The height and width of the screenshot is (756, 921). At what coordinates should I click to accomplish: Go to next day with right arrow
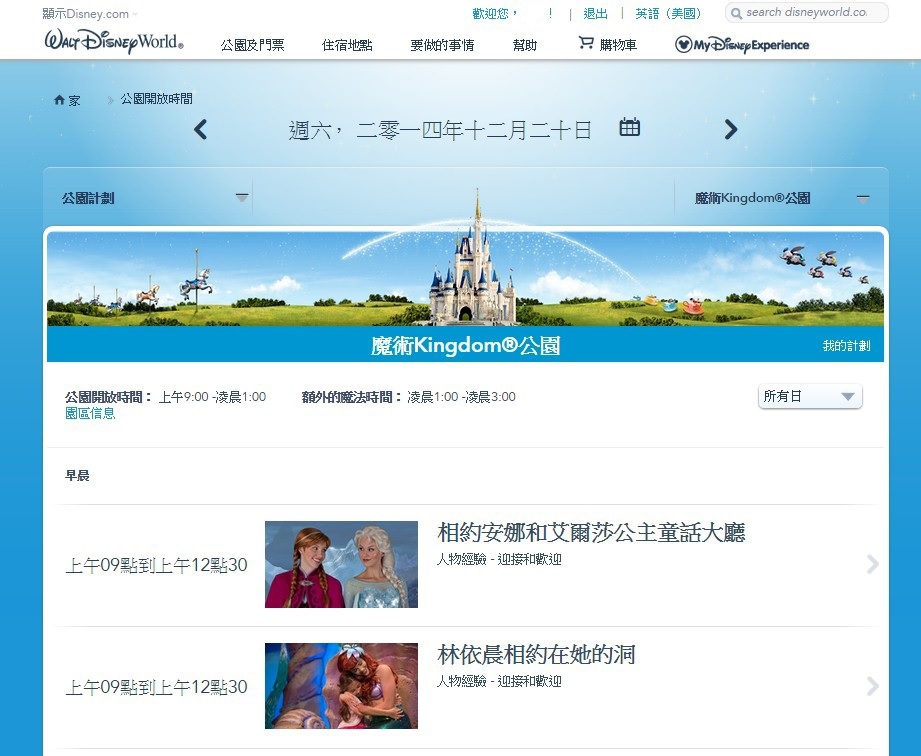731,129
